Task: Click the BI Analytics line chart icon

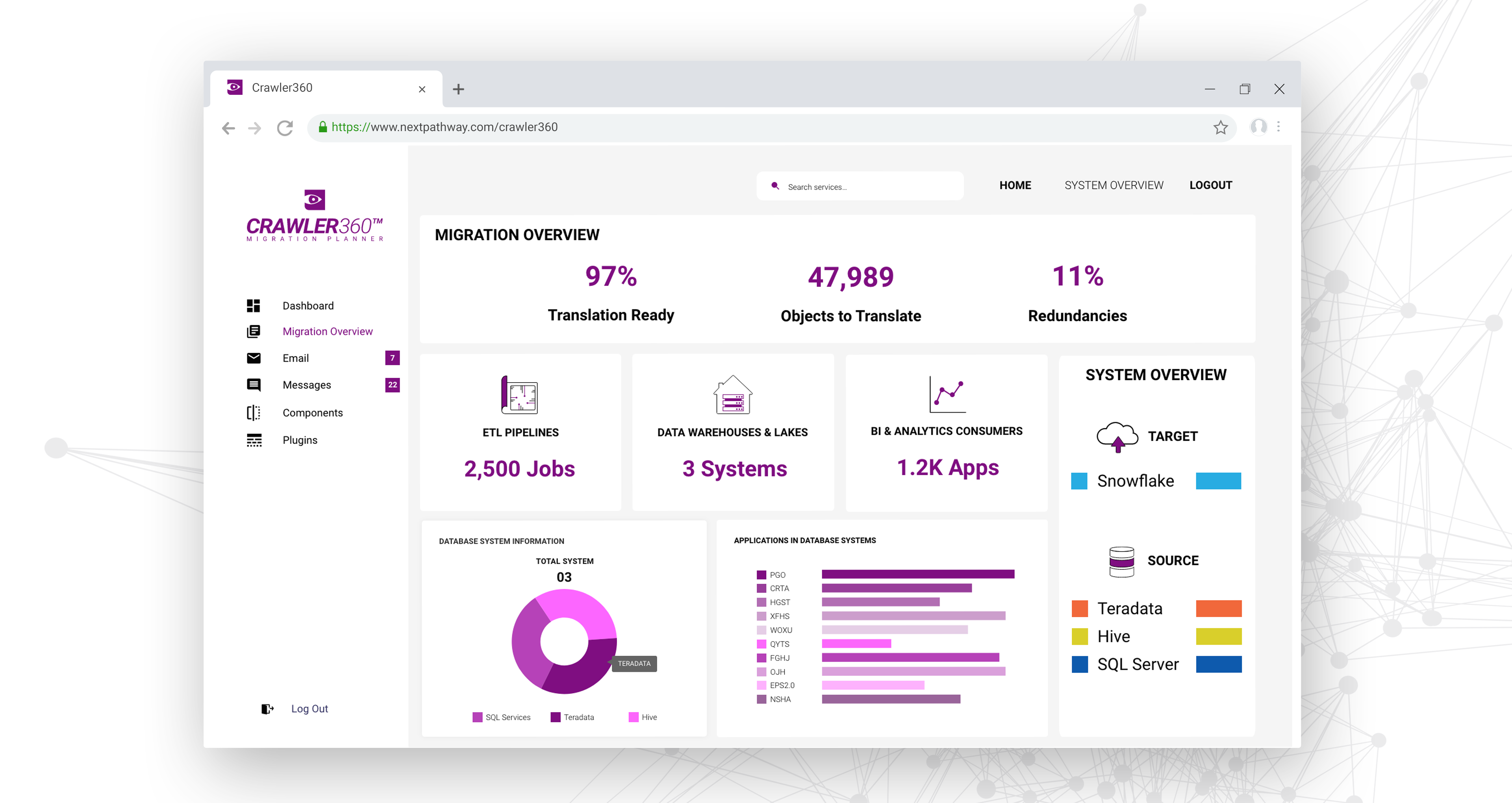Action: pos(947,394)
